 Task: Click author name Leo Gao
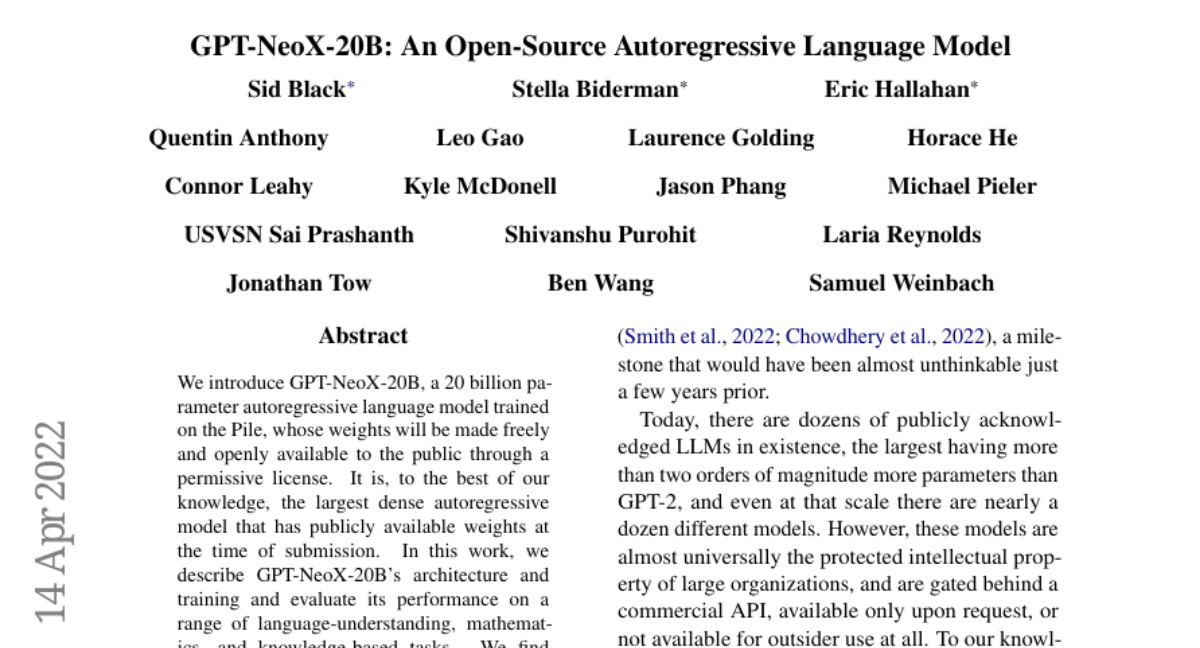[x=480, y=138]
